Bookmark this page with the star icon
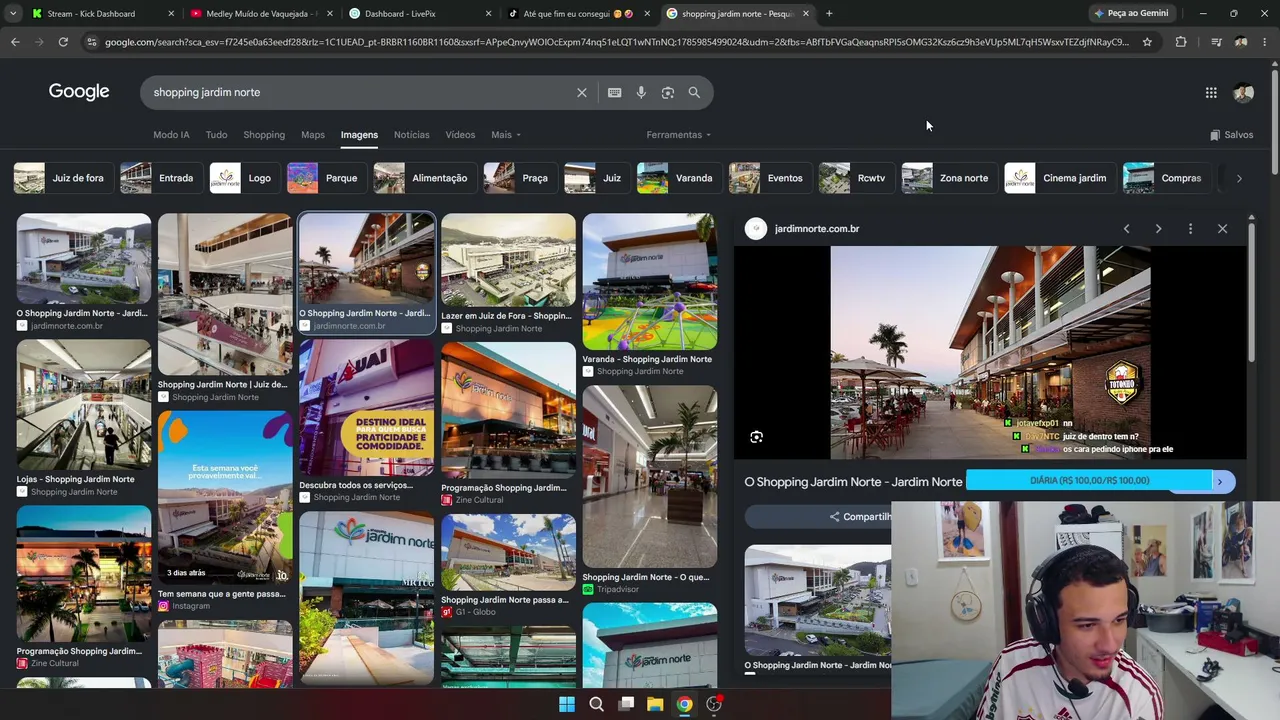The image size is (1280, 720). pos(1147,42)
